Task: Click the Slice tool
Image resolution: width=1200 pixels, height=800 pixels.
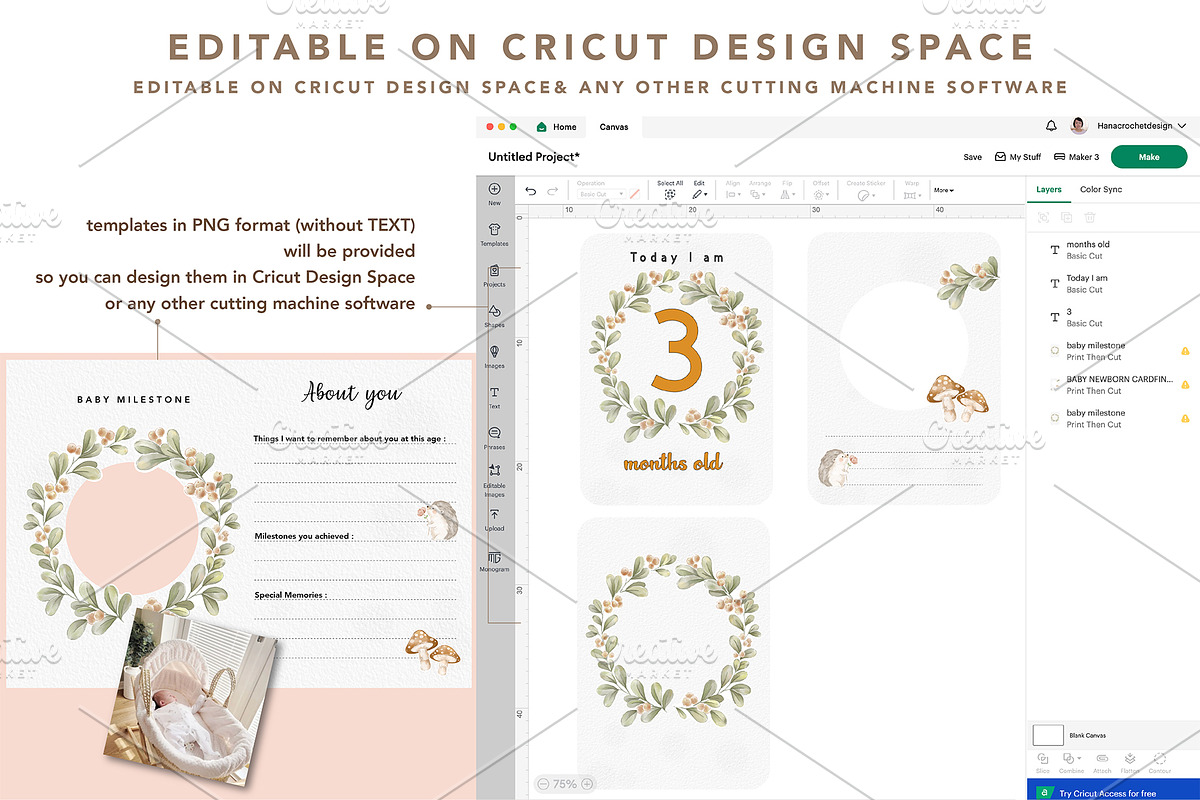Action: [x=1043, y=763]
